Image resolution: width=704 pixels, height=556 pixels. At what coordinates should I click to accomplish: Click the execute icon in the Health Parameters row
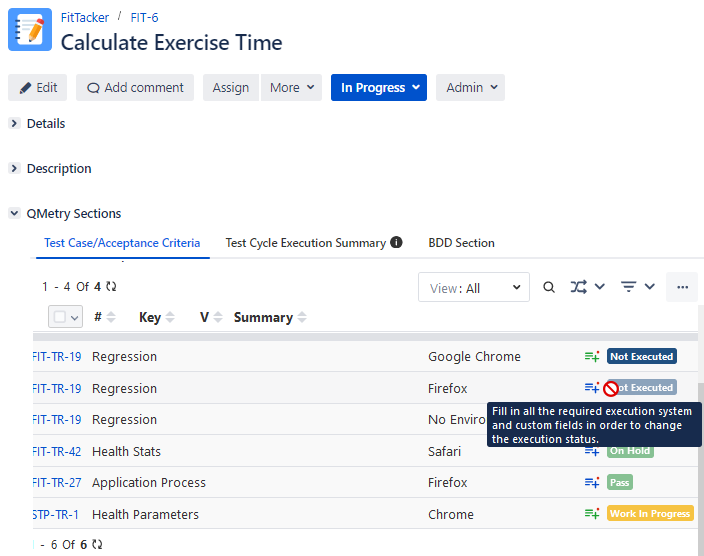coord(592,513)
